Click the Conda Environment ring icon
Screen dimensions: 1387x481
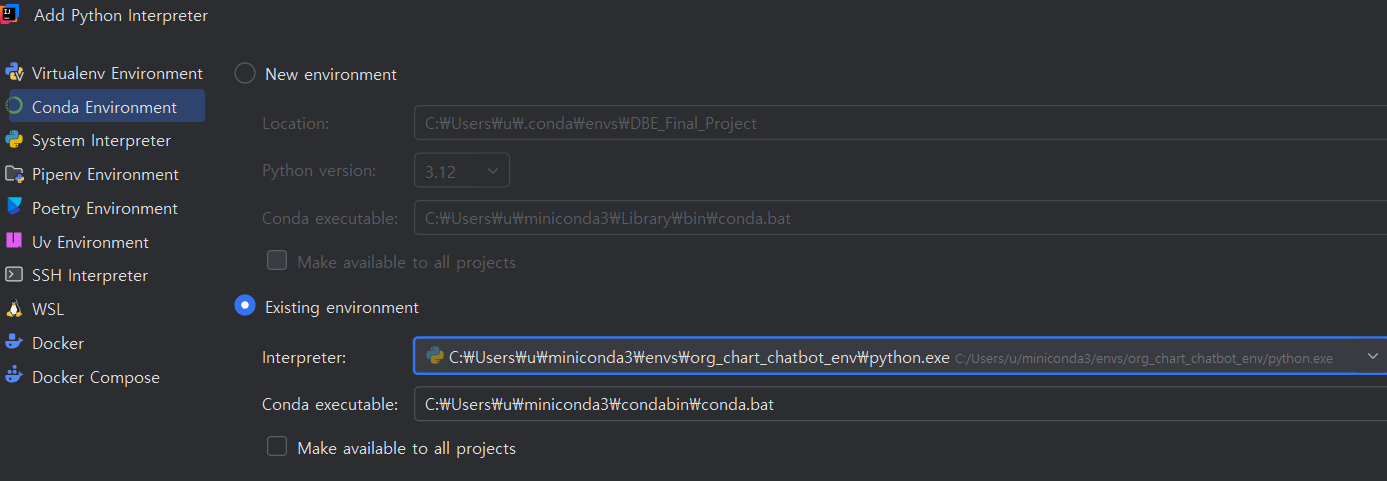(x=14, y=107)
